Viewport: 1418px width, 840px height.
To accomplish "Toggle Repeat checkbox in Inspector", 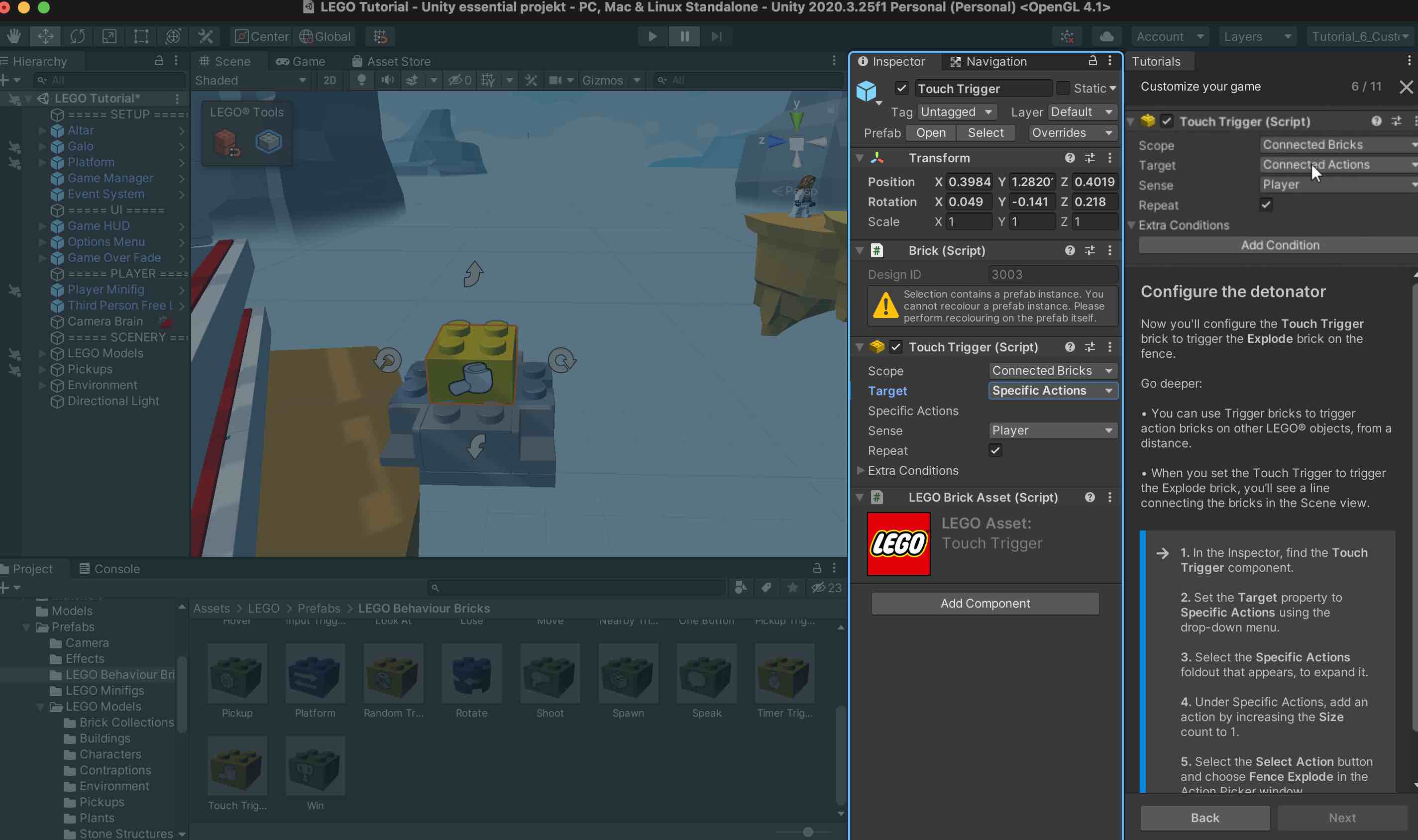I will pos(995,450).
